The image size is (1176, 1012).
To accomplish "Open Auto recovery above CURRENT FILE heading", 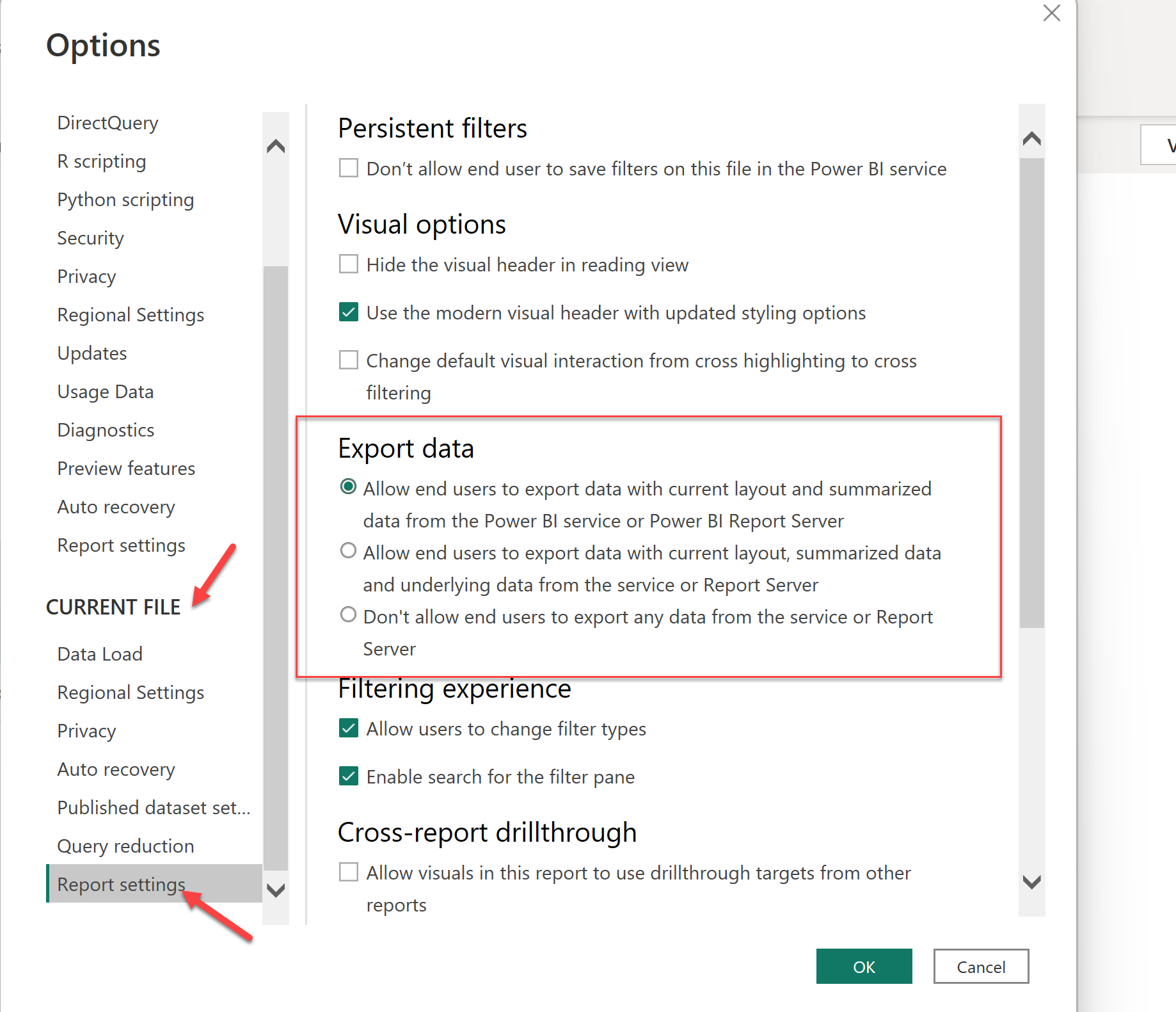I will pyautogui.click(x=116, y=507).
